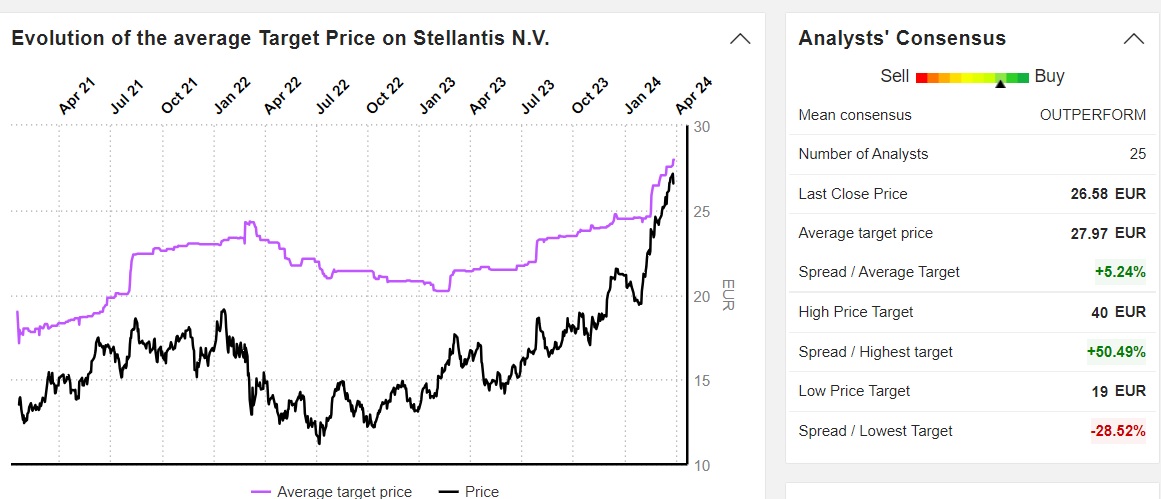Viewport: 1161px width, 499px height.
Task: Click the Mean consensus OUTPERFORM value
Action: [x=1093, y=115]
